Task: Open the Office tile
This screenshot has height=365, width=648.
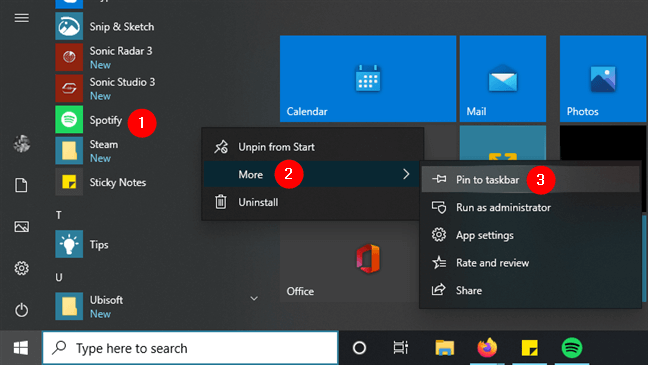Action: (x=349, y=261)
